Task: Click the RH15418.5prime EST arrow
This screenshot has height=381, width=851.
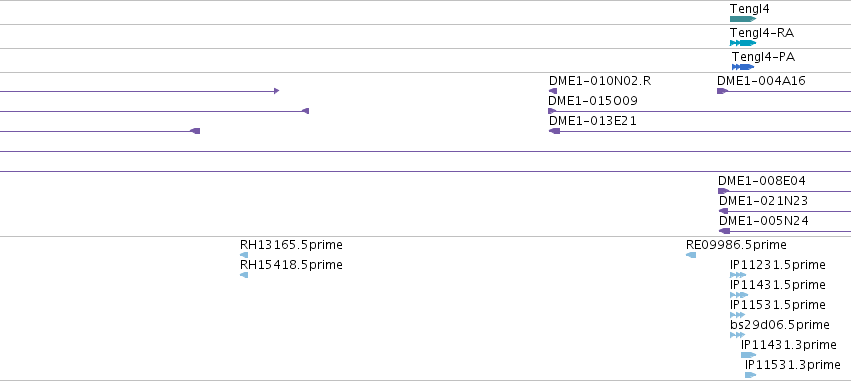Action: pos(244,275)
